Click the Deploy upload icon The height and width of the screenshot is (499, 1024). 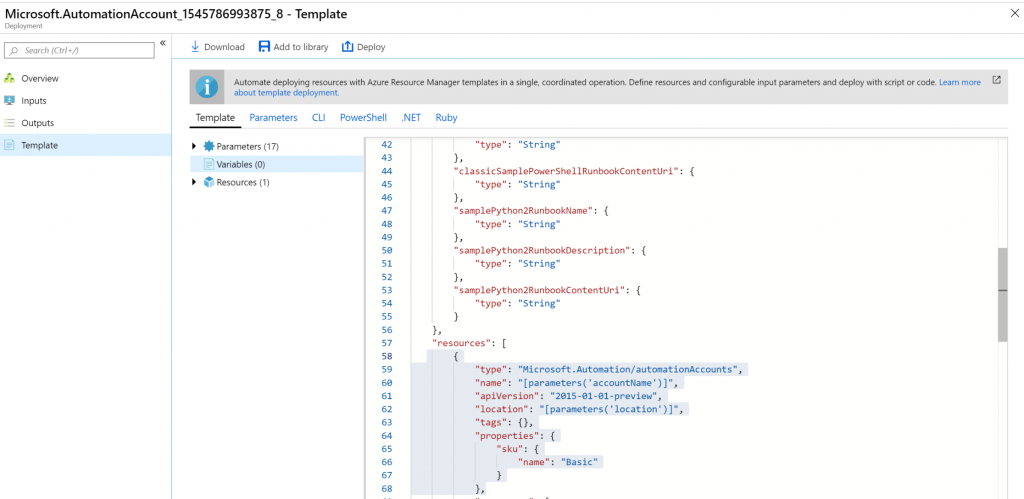[348, 47]
